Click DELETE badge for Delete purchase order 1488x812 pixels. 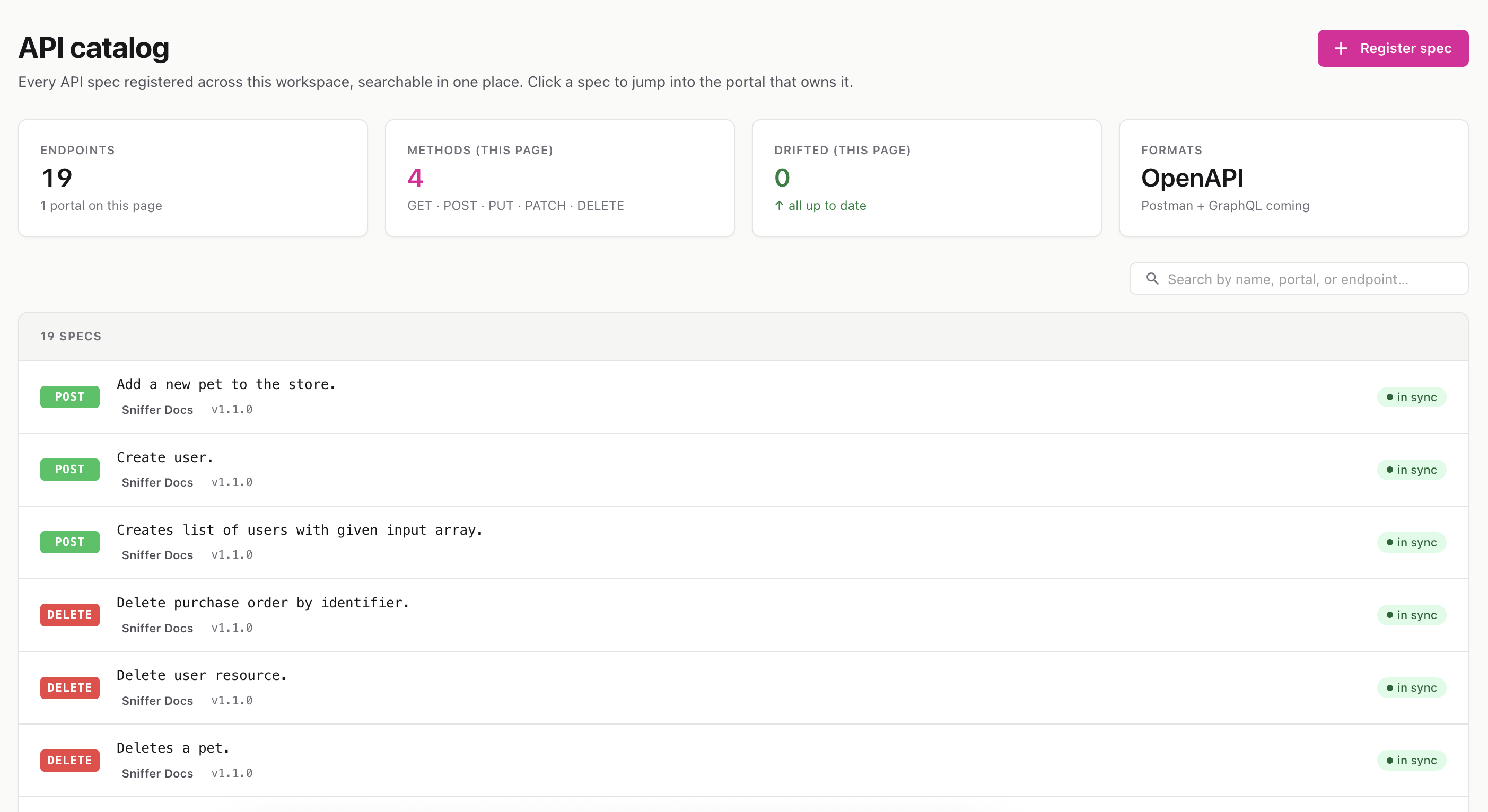click(70, 615)
